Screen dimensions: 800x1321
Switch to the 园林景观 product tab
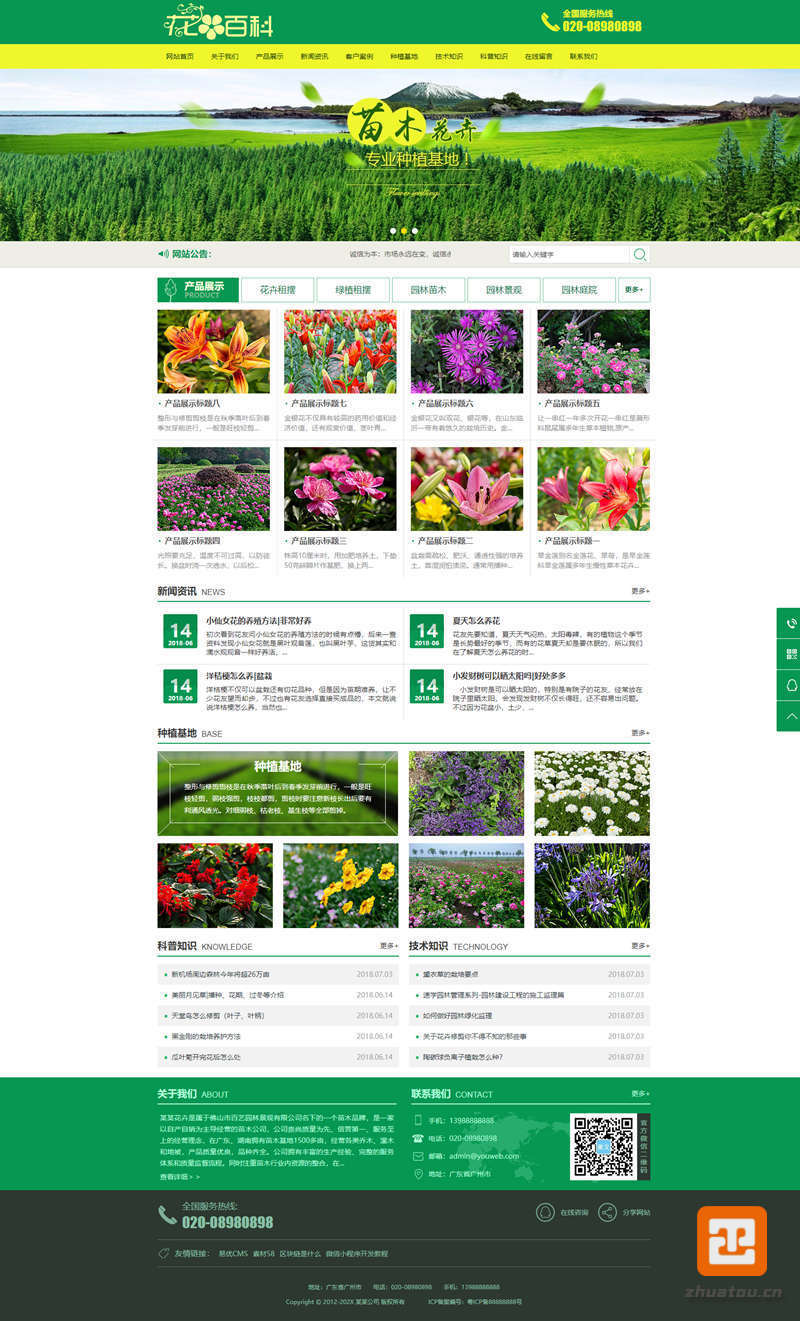(x=504, y=290)
